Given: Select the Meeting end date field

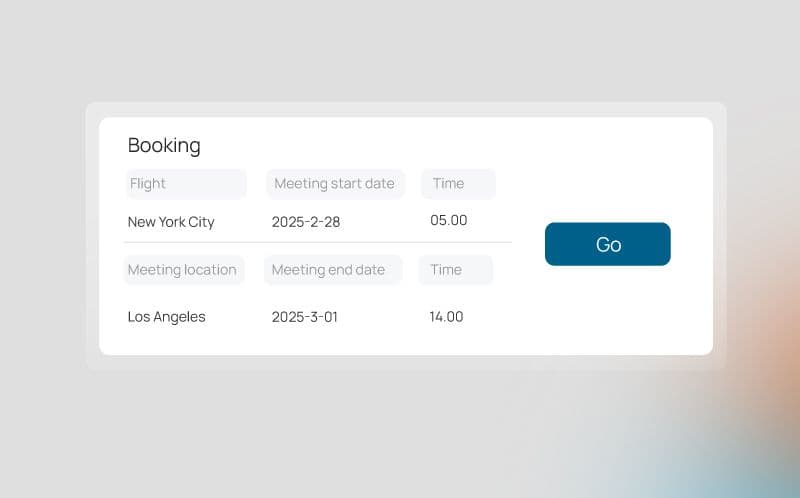Looking at the screenshot, I should point(333,270).
